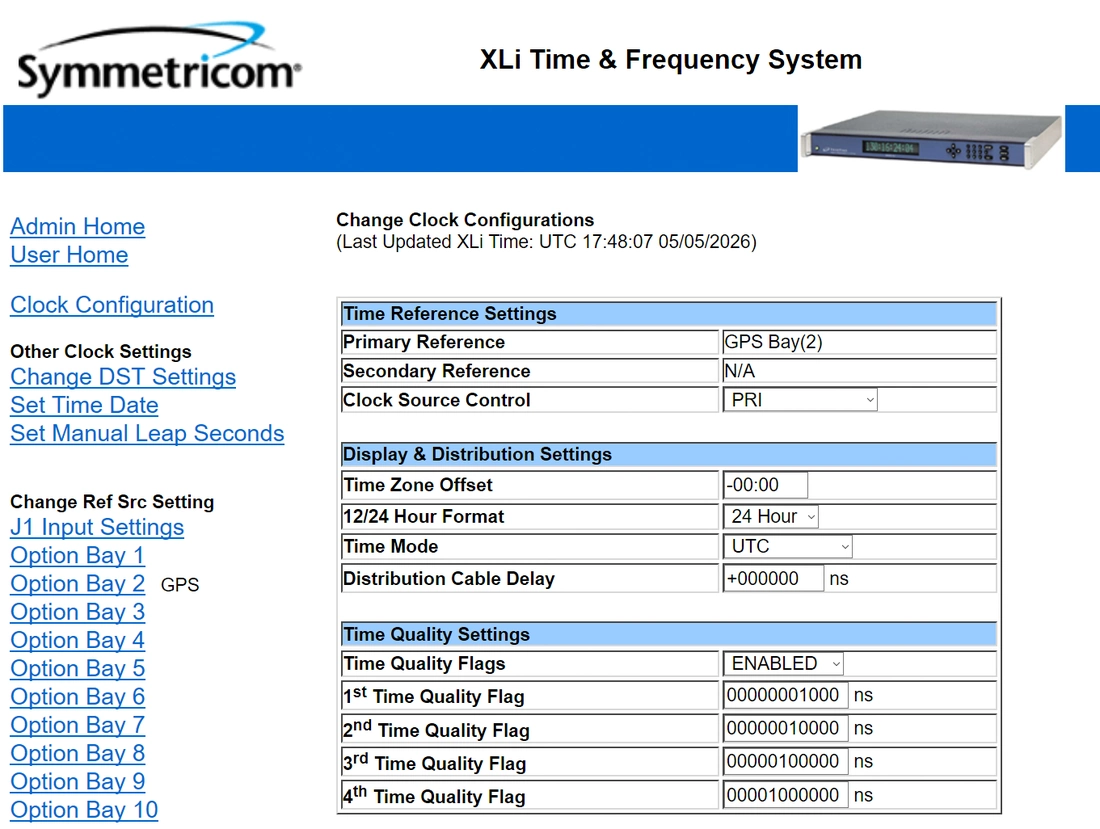The height and width of the screenshot is (829, 1100).
Task: Open the Set Time Date page
Action: [x=84, y=405]
